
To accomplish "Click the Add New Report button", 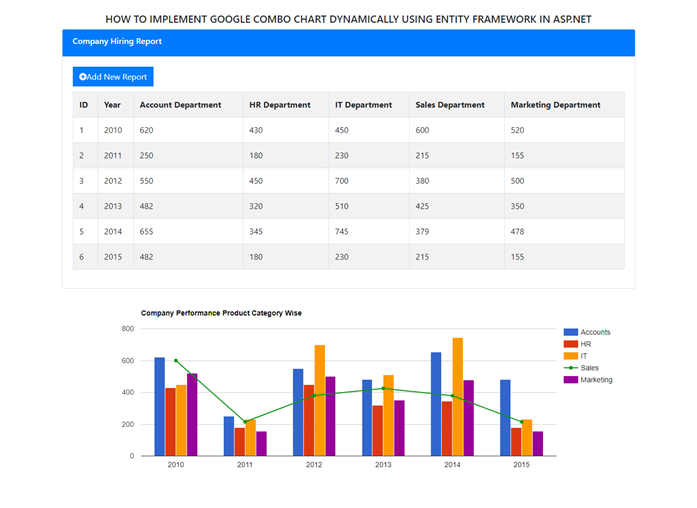I will [113, 76].
